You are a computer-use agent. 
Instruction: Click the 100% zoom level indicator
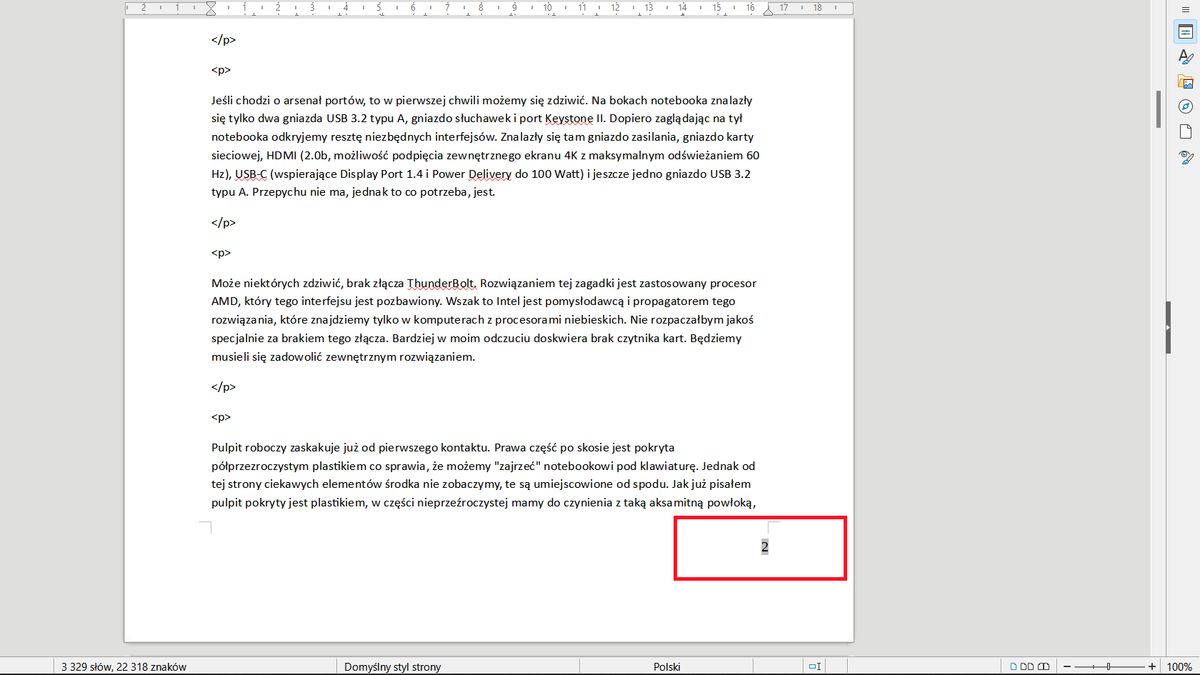pos(1180,665)
